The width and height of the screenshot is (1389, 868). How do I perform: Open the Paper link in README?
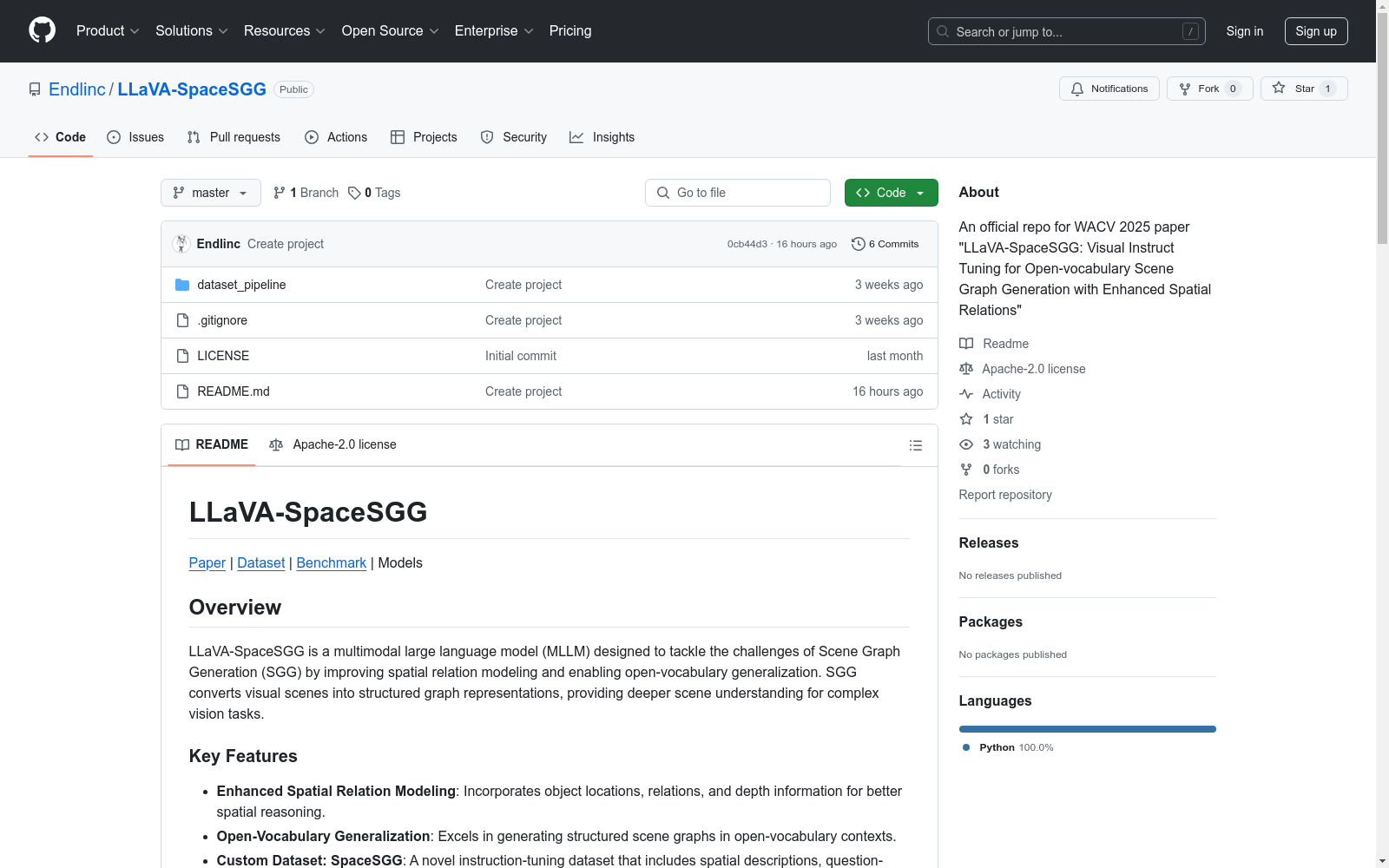[x=207, y=562]
